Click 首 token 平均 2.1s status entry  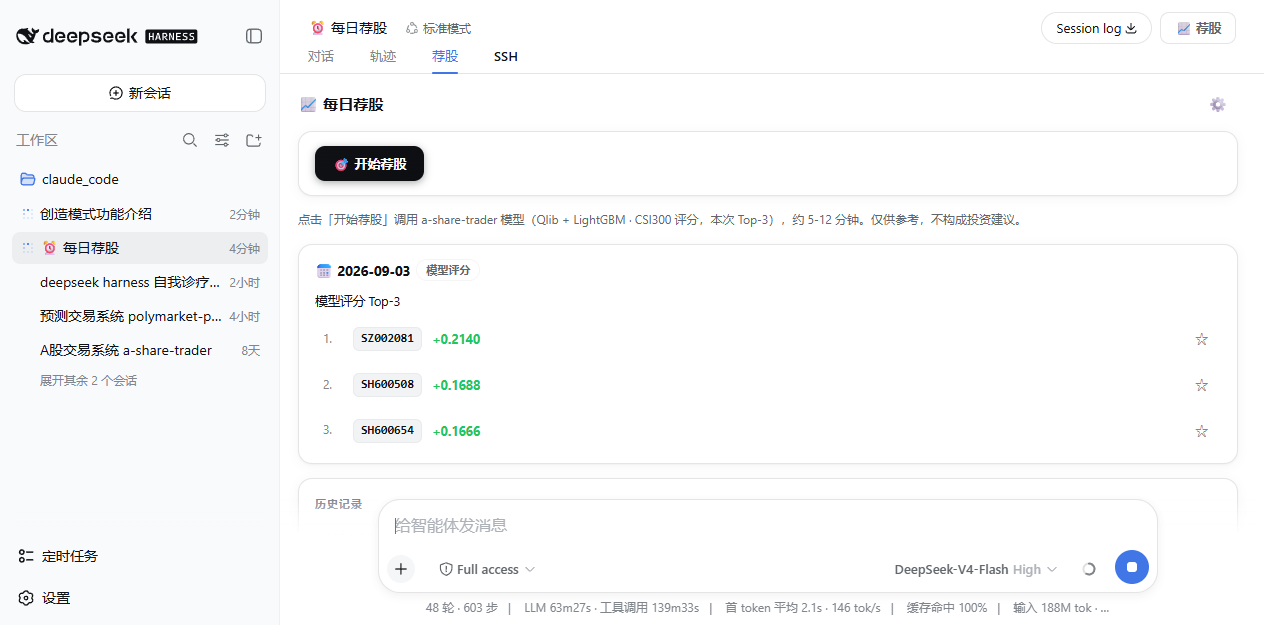803,607
